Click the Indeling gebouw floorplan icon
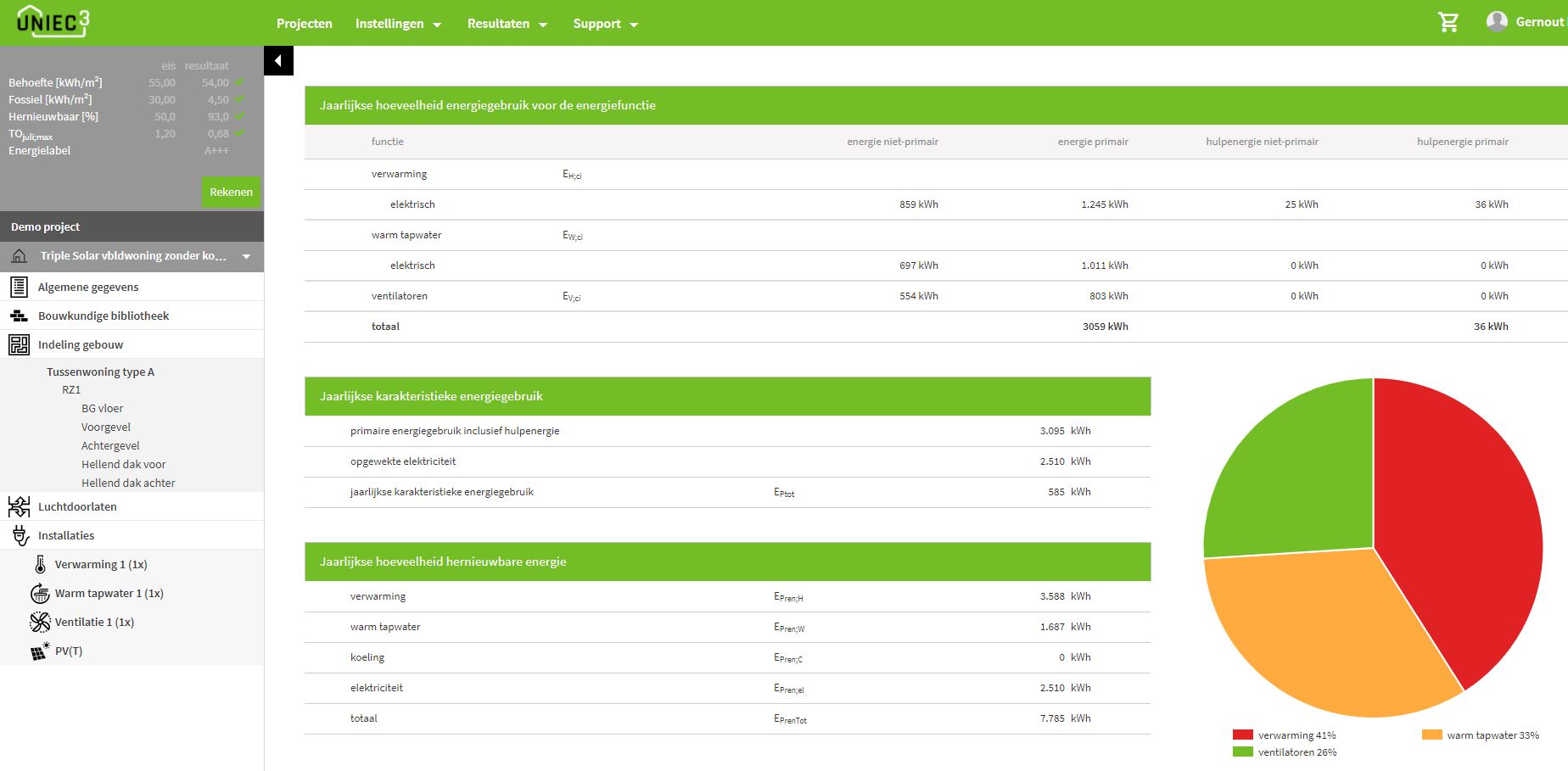Viewport: 1568px width, 771px height. 19,344
